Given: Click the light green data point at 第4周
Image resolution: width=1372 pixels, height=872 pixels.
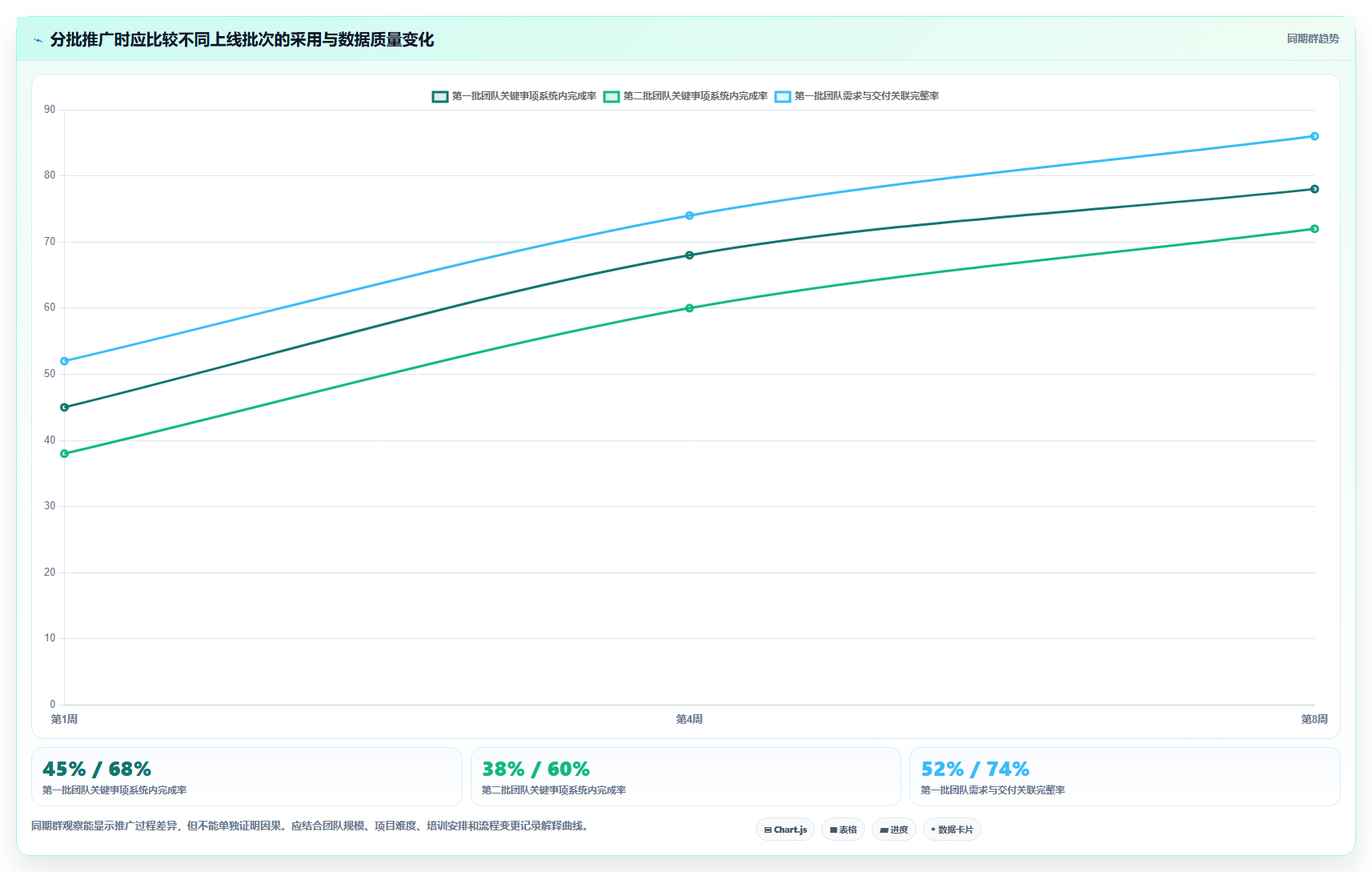Looking at the screenshot, I should (x=689, y=308).
